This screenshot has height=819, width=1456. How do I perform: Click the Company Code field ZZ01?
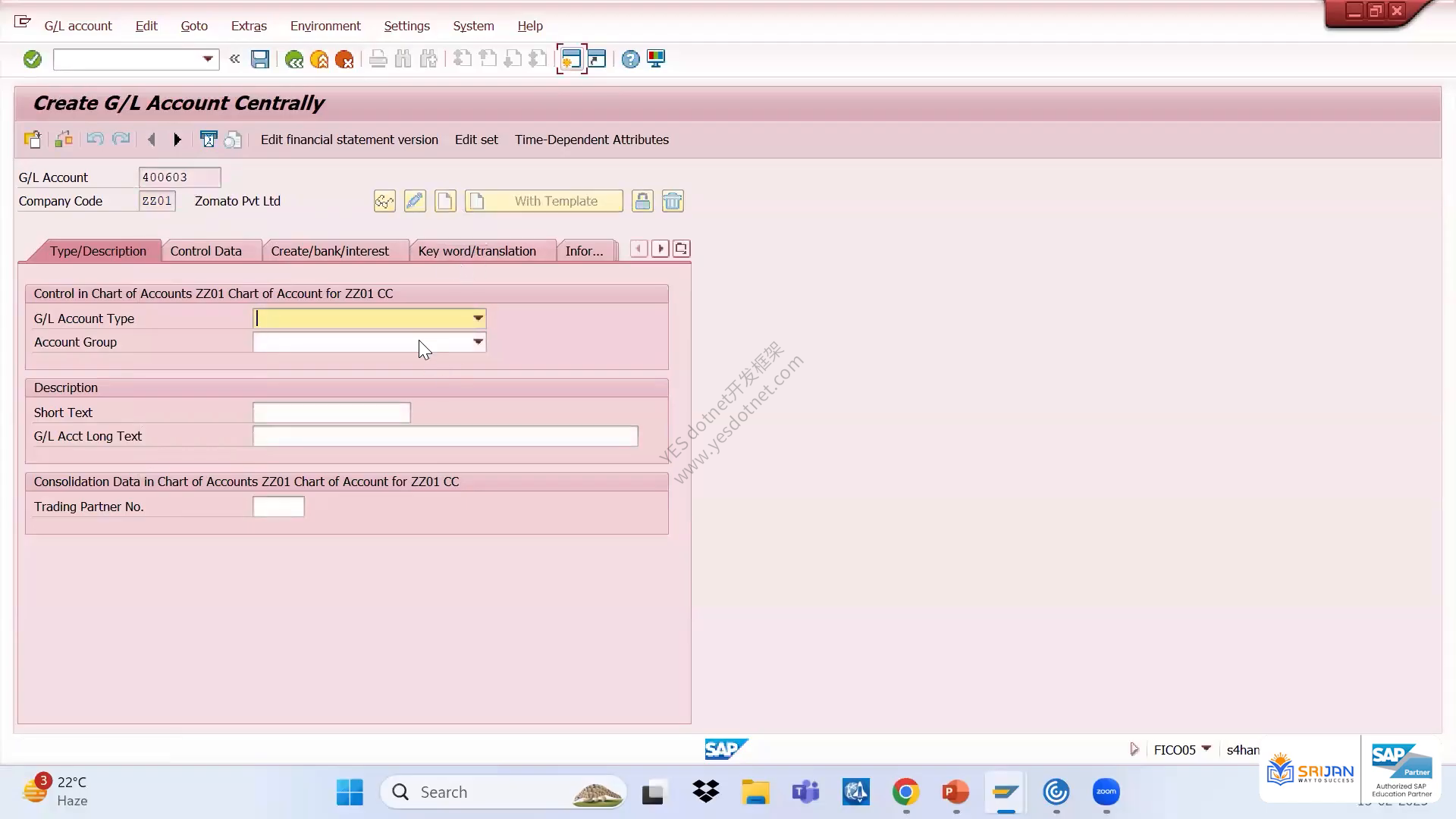click(157, 201)
